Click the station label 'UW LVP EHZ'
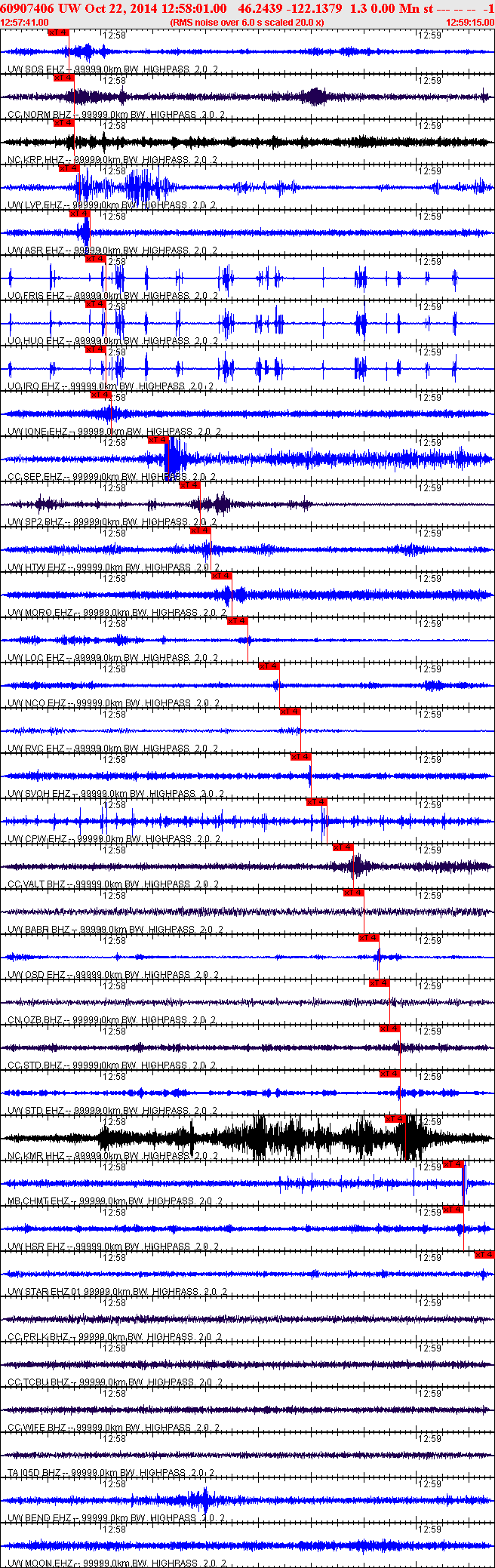 [35, 205]
